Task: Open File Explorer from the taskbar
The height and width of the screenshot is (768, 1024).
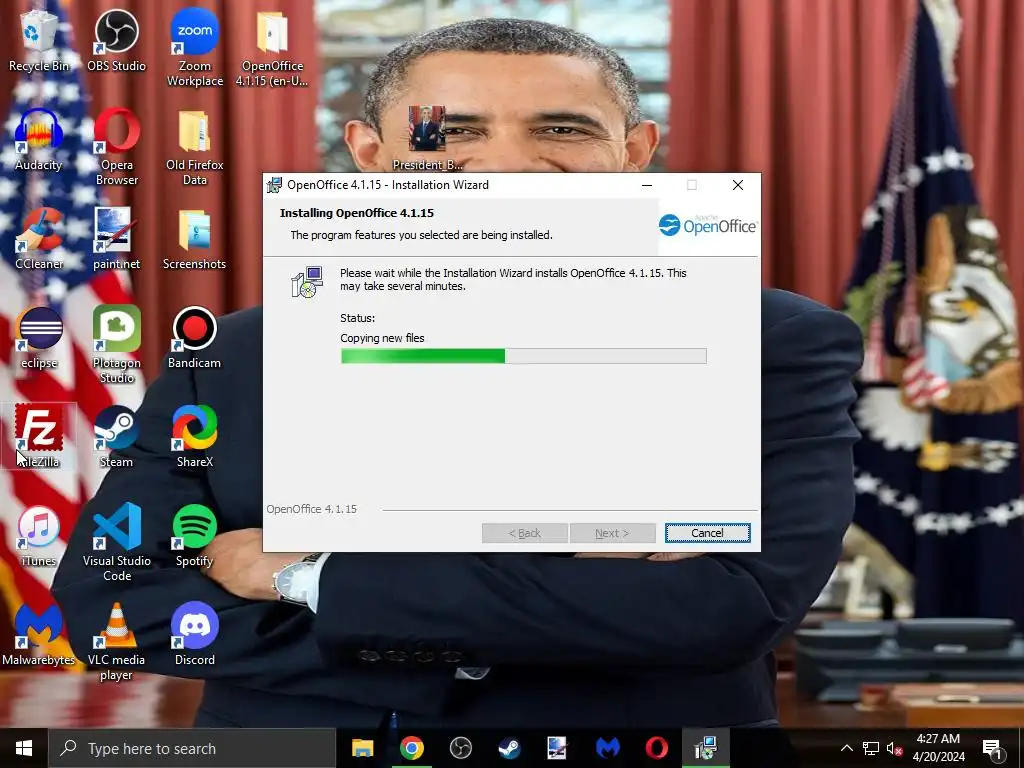Action: pyautogui.click(x=362, y=748)
